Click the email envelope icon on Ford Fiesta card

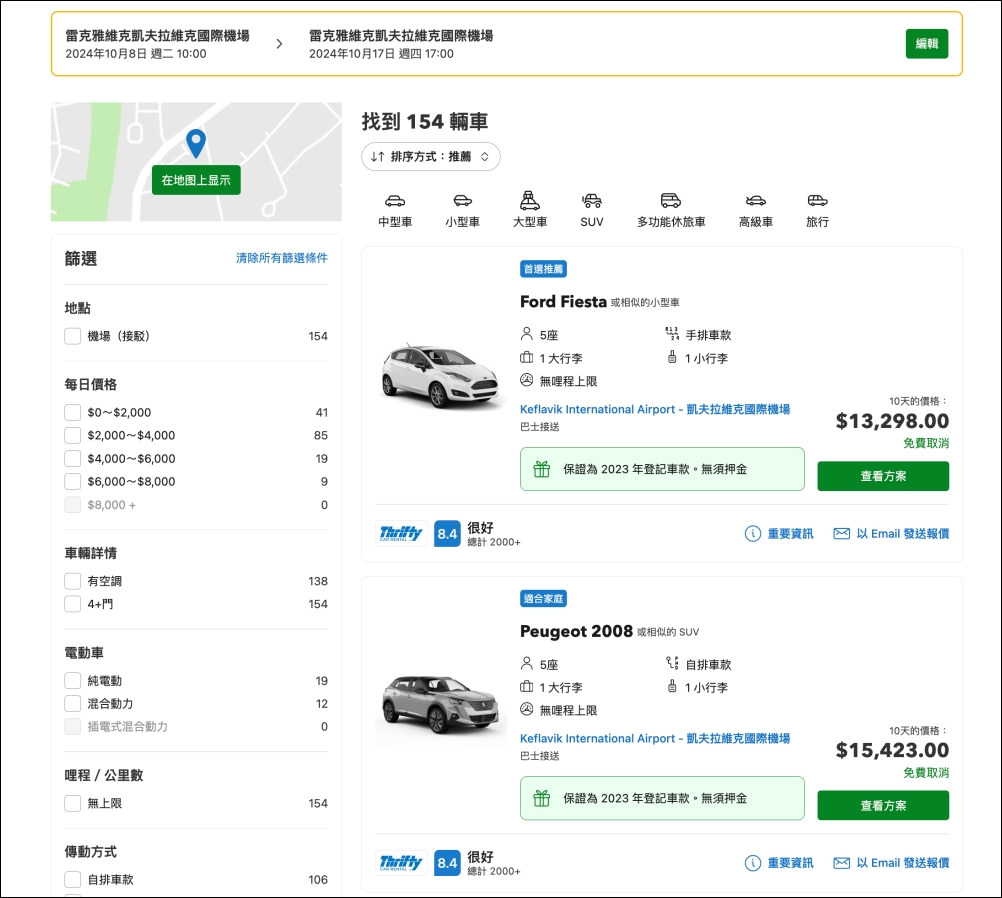[x=842, y=534]
